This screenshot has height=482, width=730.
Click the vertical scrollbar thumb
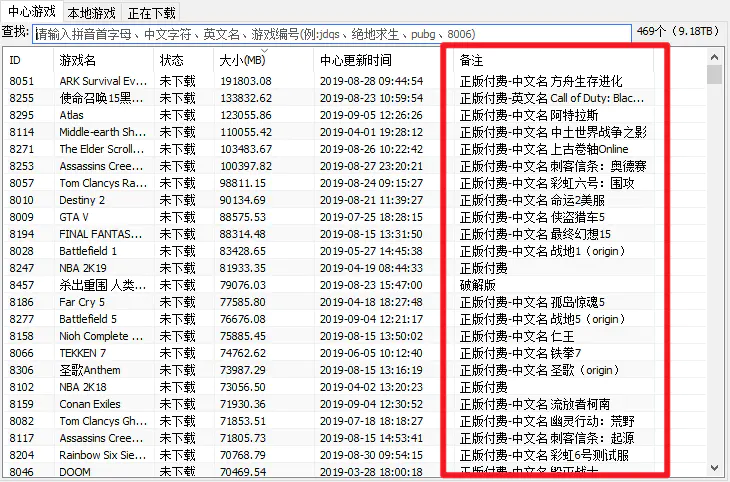click(714, 75)
